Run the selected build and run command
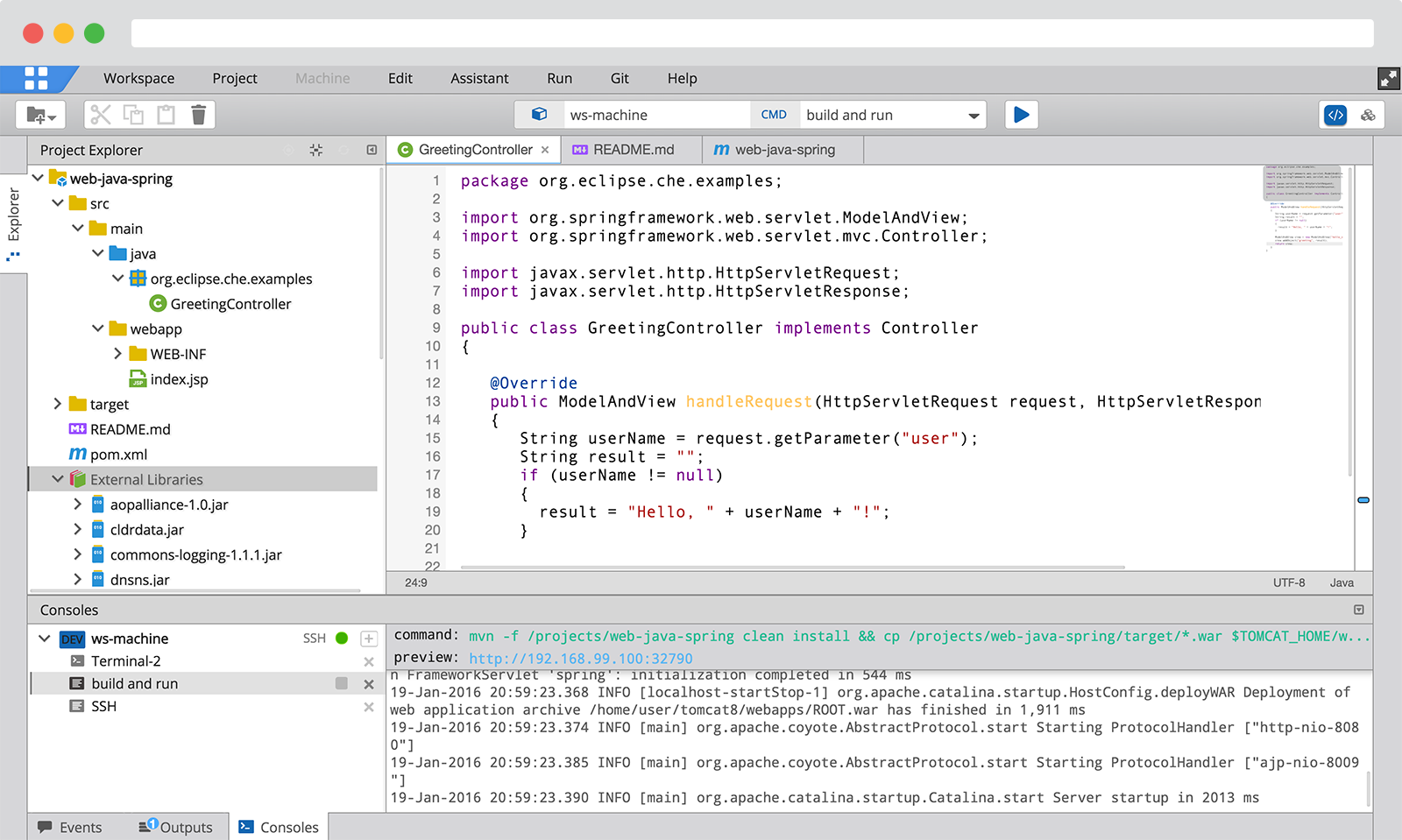The width and height of the screenshot is (1402, 840). (1021, 115)
